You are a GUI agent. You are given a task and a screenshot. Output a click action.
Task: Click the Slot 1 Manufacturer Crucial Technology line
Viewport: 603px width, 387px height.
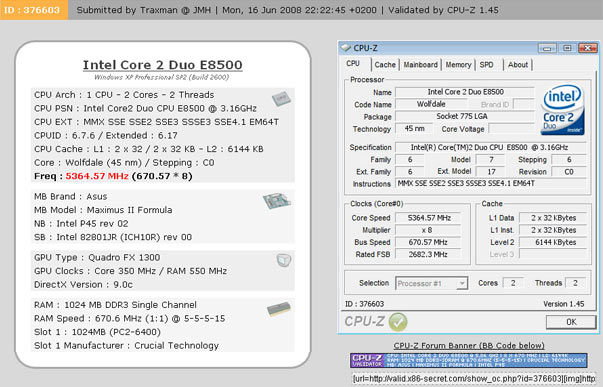126,345
